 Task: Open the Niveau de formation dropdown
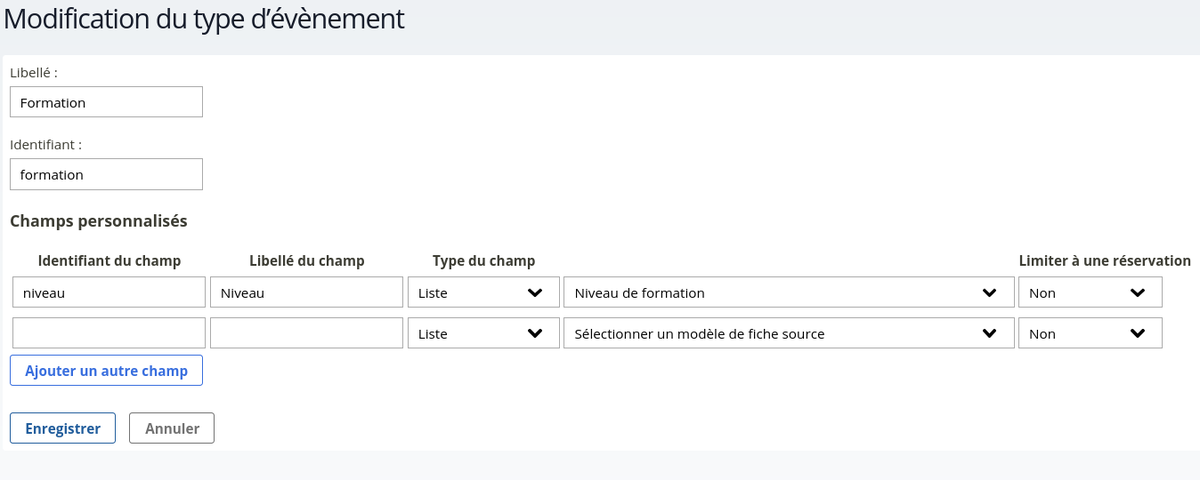coord(788,292)
